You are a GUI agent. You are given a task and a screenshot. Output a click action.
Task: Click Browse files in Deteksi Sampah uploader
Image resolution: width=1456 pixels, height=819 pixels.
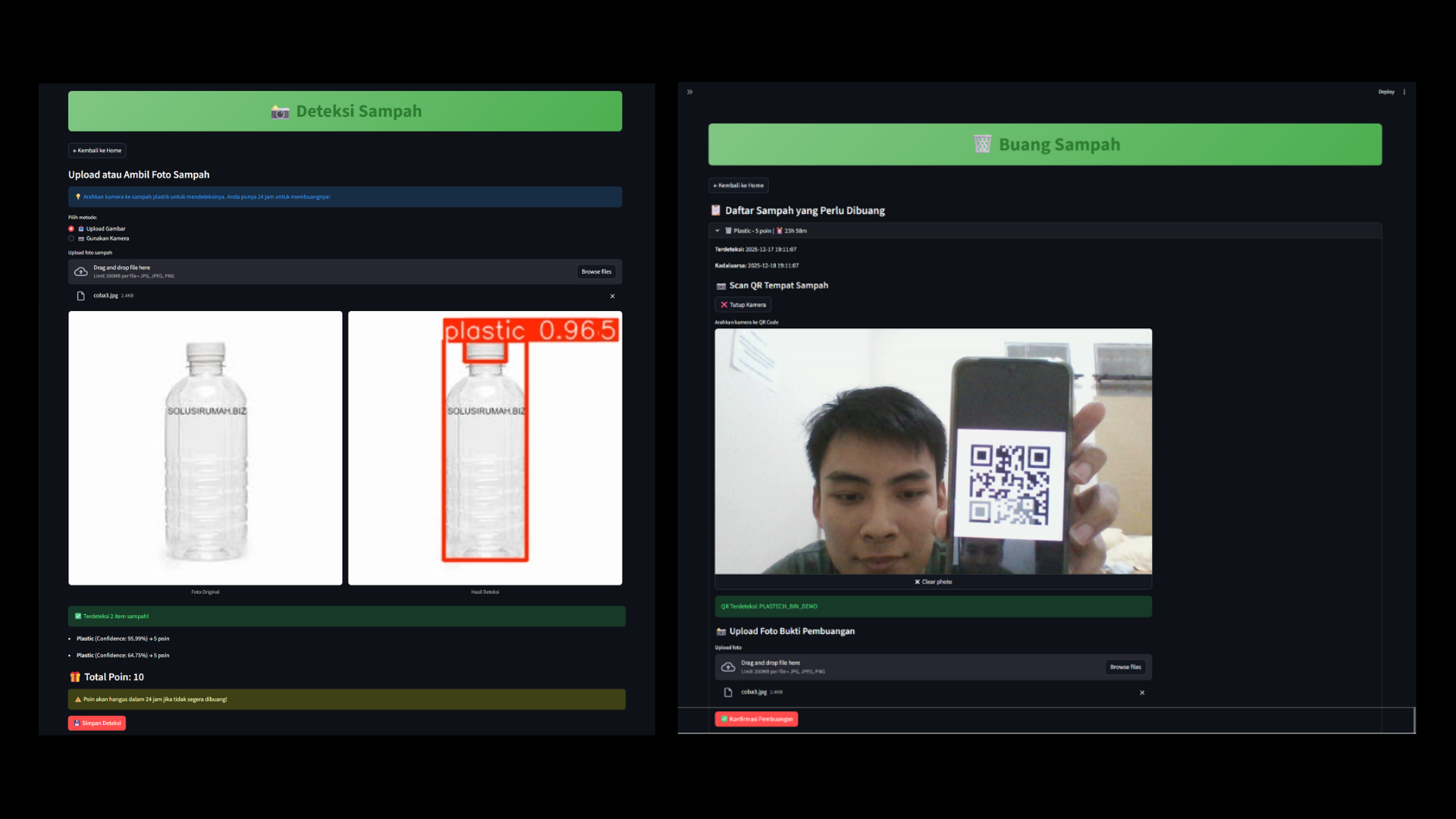click(x=596, y=271)
